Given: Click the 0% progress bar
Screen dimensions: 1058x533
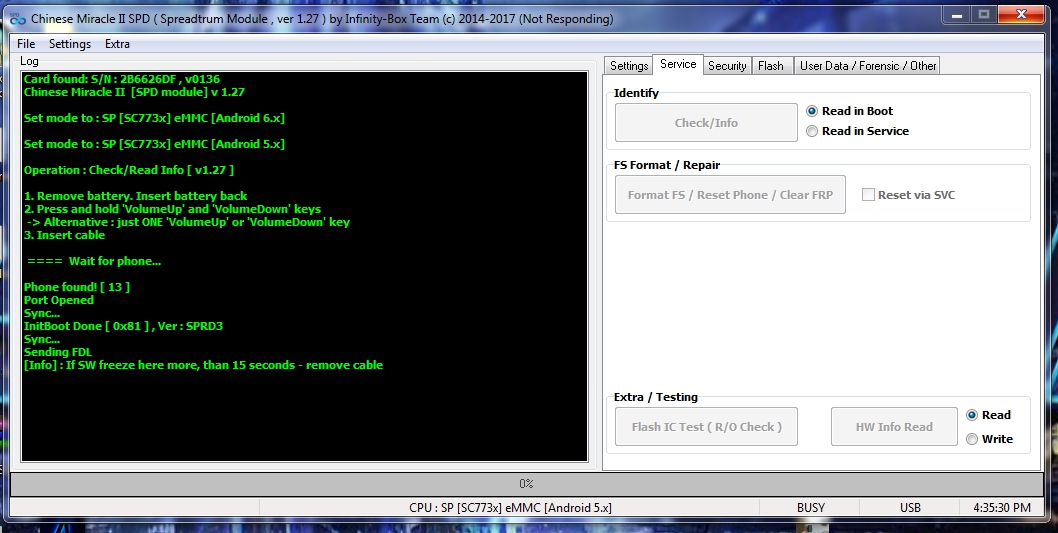Looking at the screenshot, I should (526, 484).
